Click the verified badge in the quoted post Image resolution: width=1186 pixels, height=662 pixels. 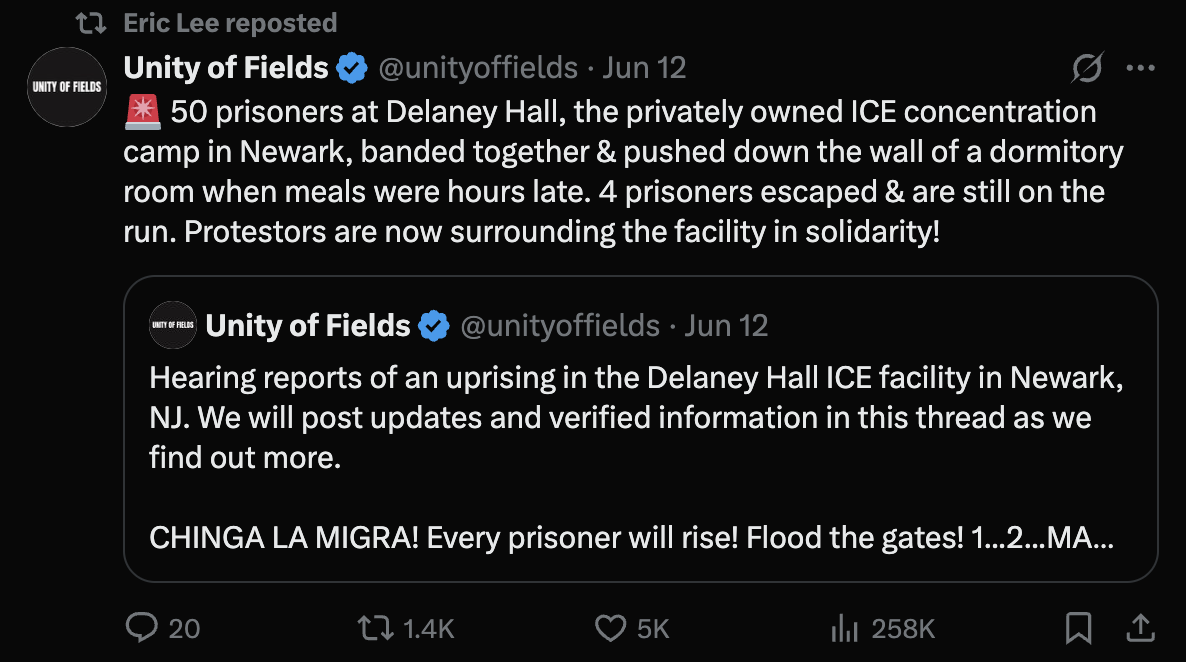tap(433, 326)
